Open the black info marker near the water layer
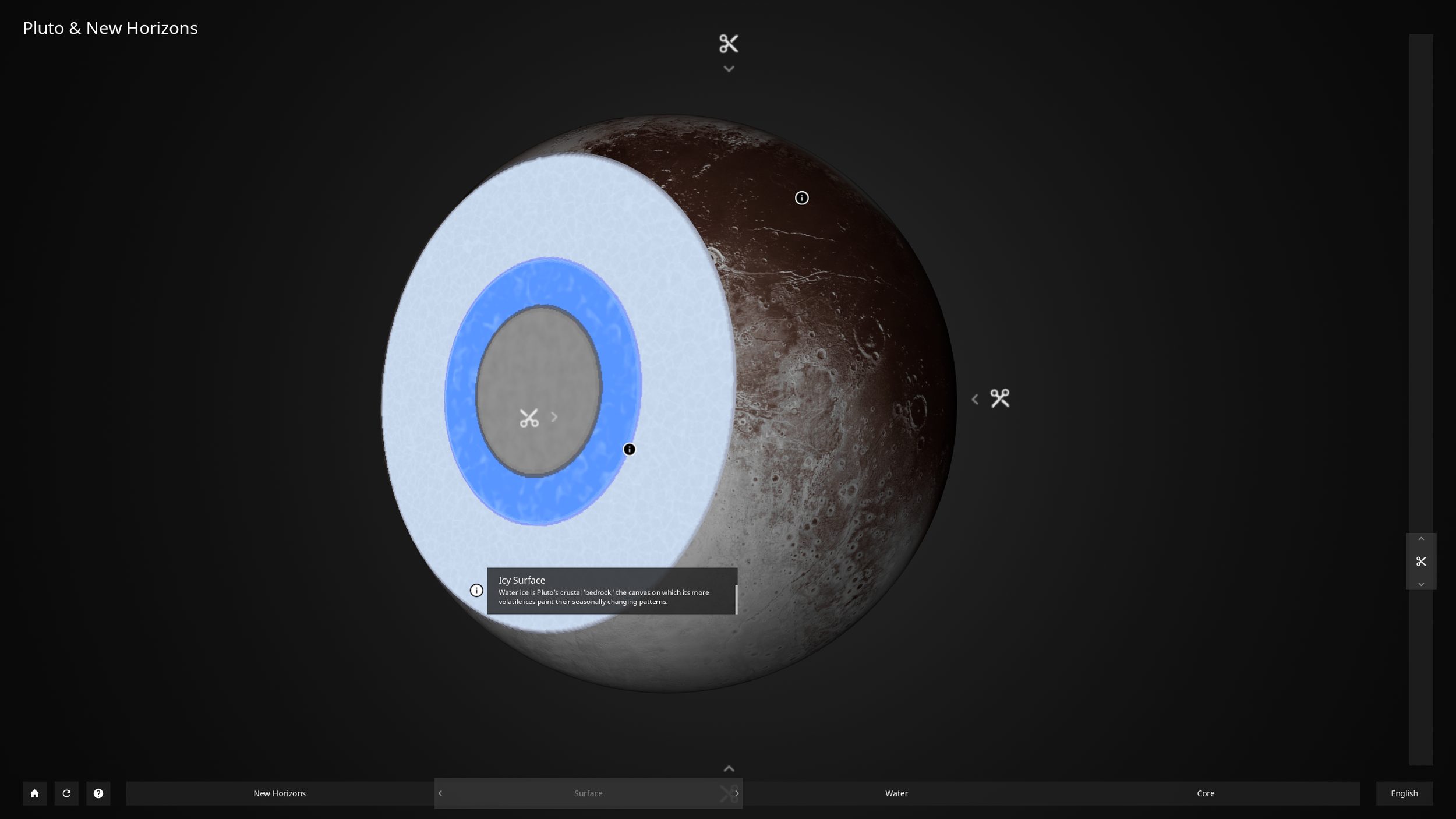Image resolution: width=1456 pixels, height=819 pixels. (630, 449)
